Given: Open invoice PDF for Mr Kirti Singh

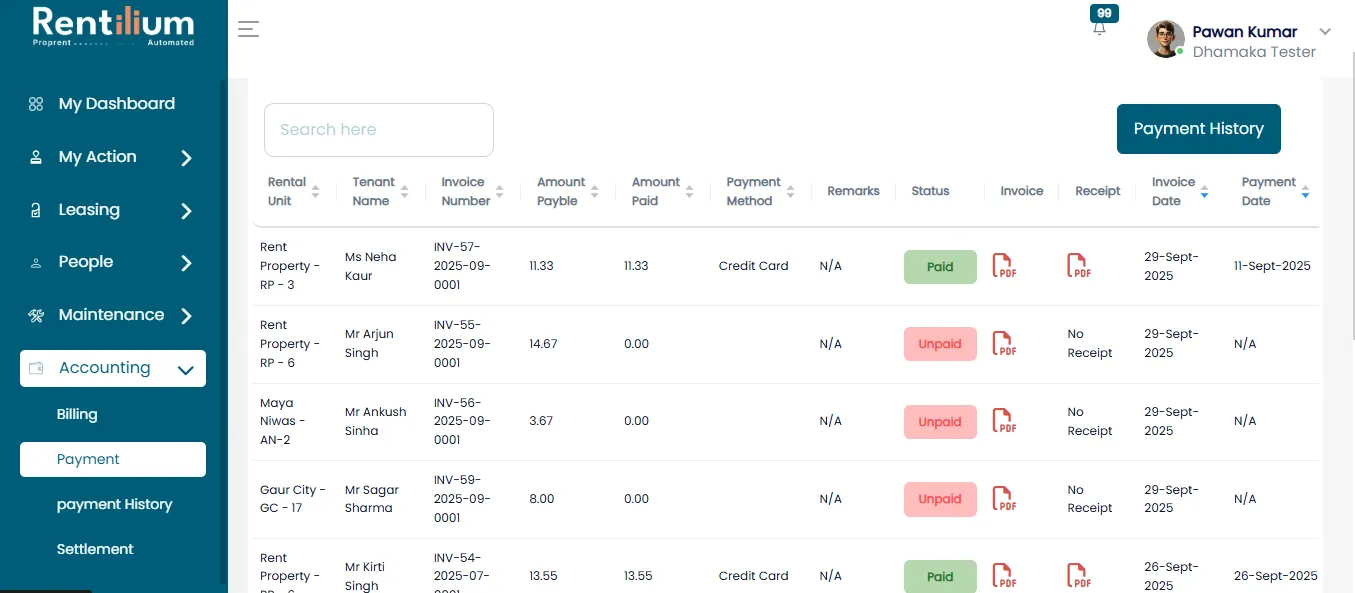Looking at the screenshot, I should coord(1003,576).
